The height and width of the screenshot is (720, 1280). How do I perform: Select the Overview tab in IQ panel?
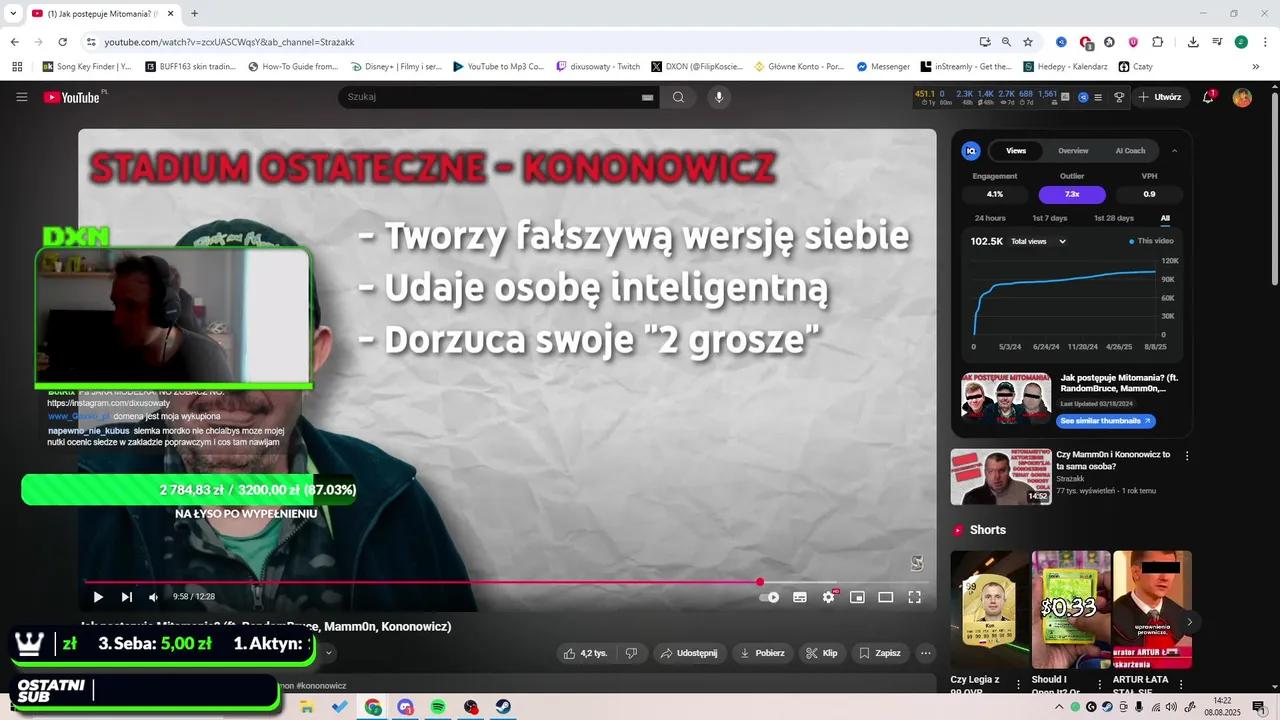click(x=1073, y=151)
